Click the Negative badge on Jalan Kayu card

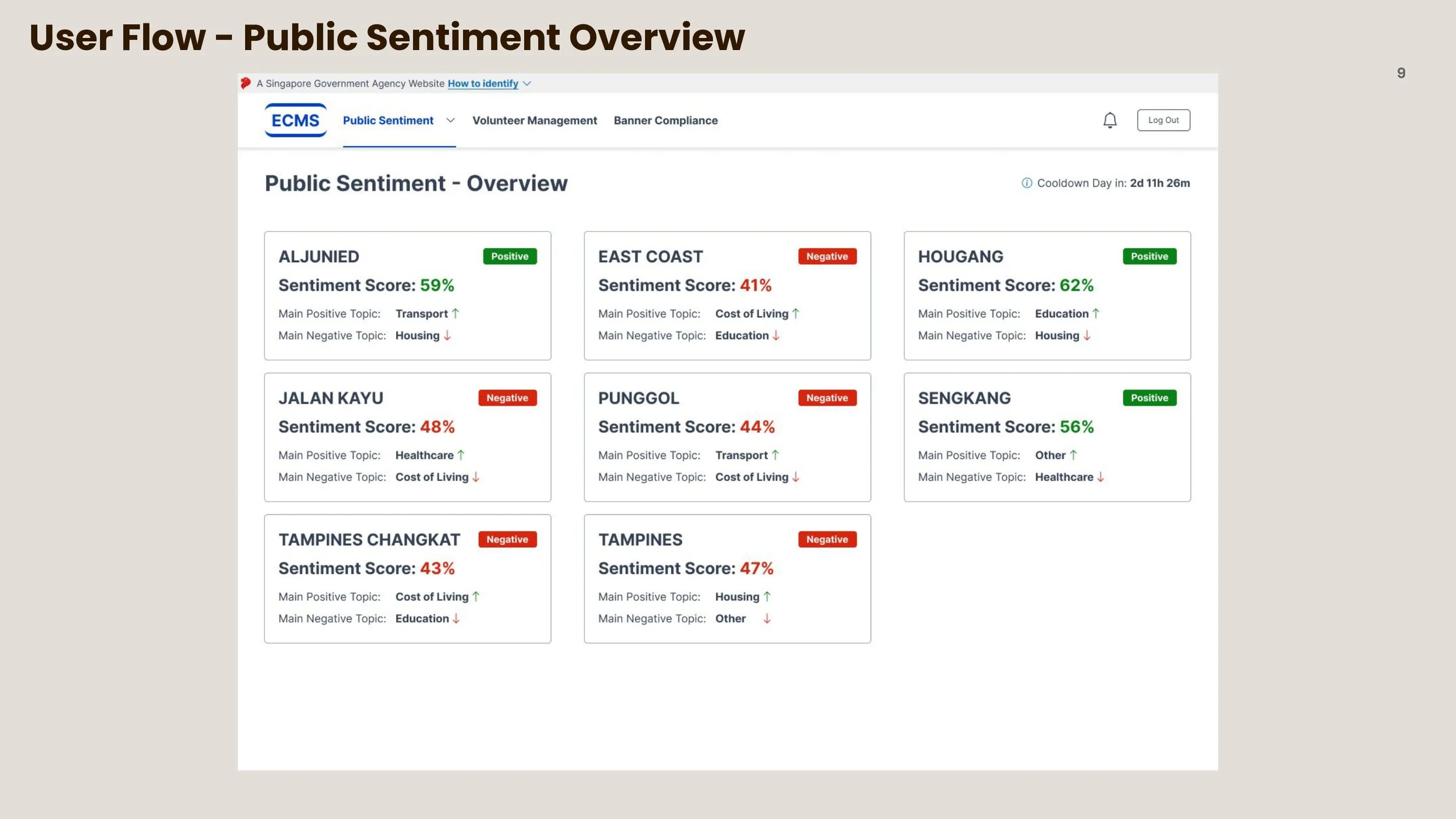coord(507,398)
